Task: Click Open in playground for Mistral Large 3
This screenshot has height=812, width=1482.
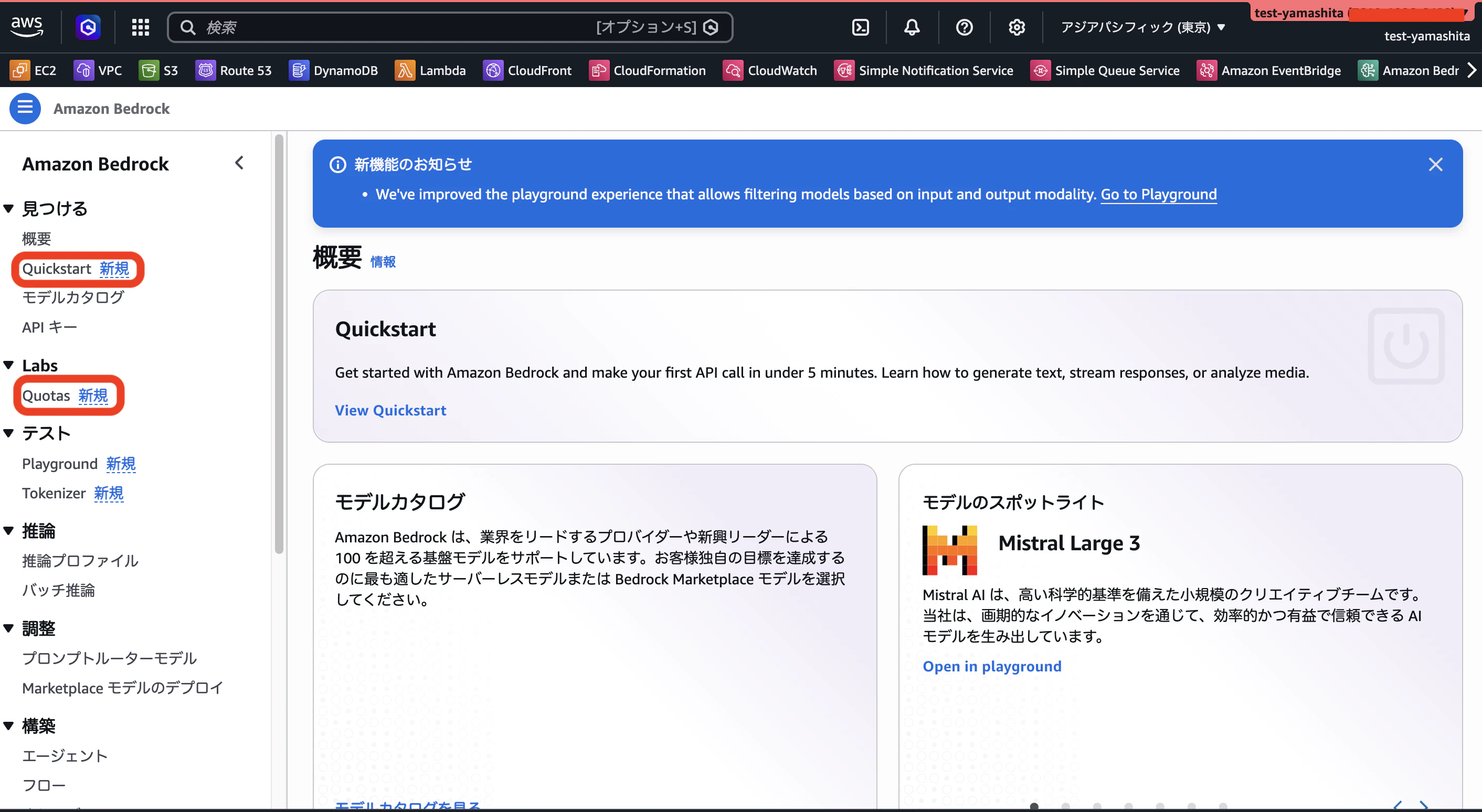Action: pyautogui.click(x=992, y=666)
